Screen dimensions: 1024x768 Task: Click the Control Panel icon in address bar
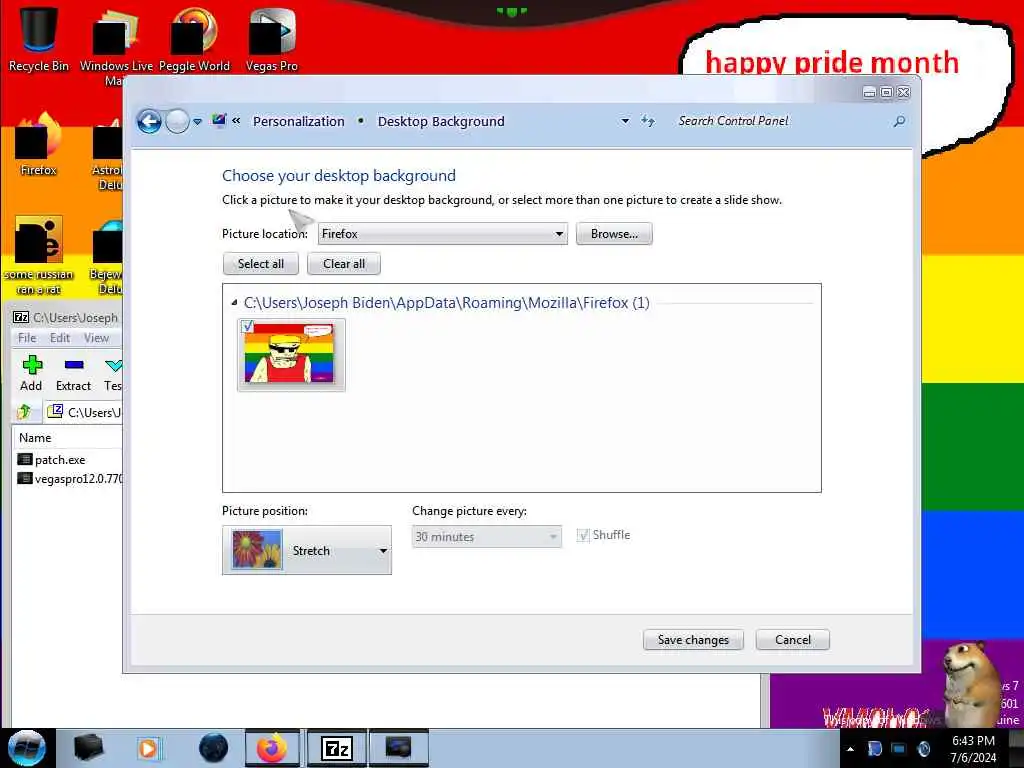click(x=219, y=121)
